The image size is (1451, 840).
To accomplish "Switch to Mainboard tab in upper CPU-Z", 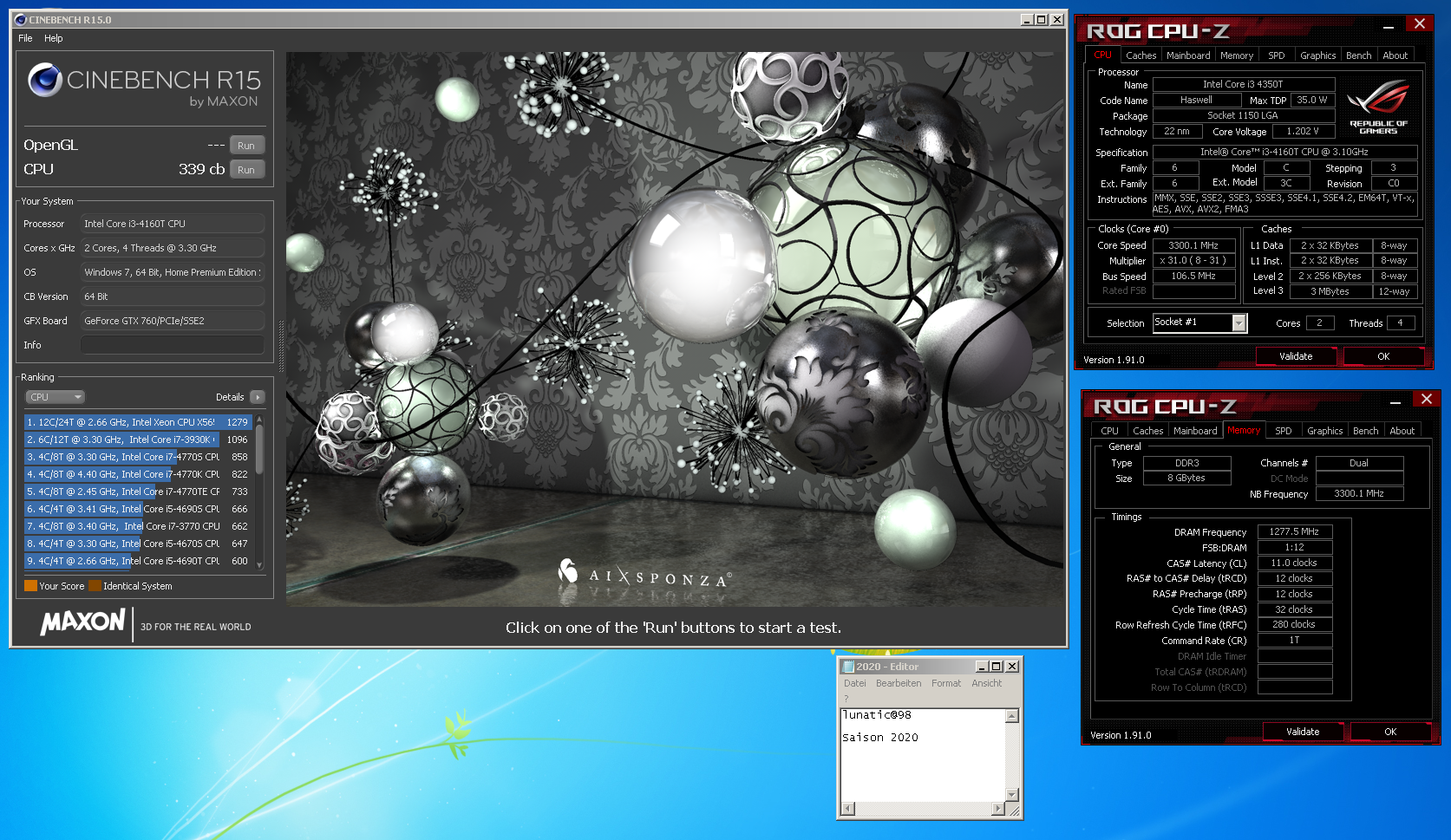I will coord(1188,55).
